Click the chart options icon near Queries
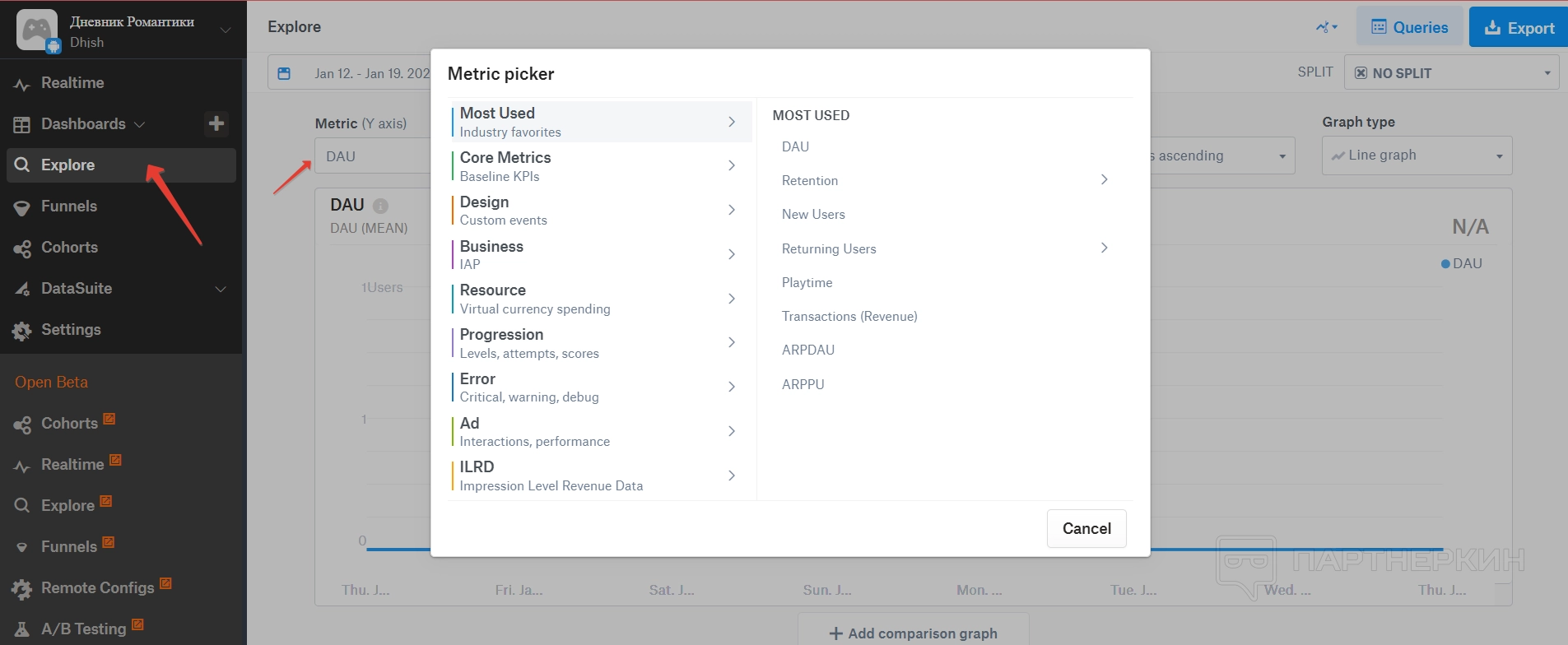This screenshot has height=645, width=1568. pos(1326,27)
